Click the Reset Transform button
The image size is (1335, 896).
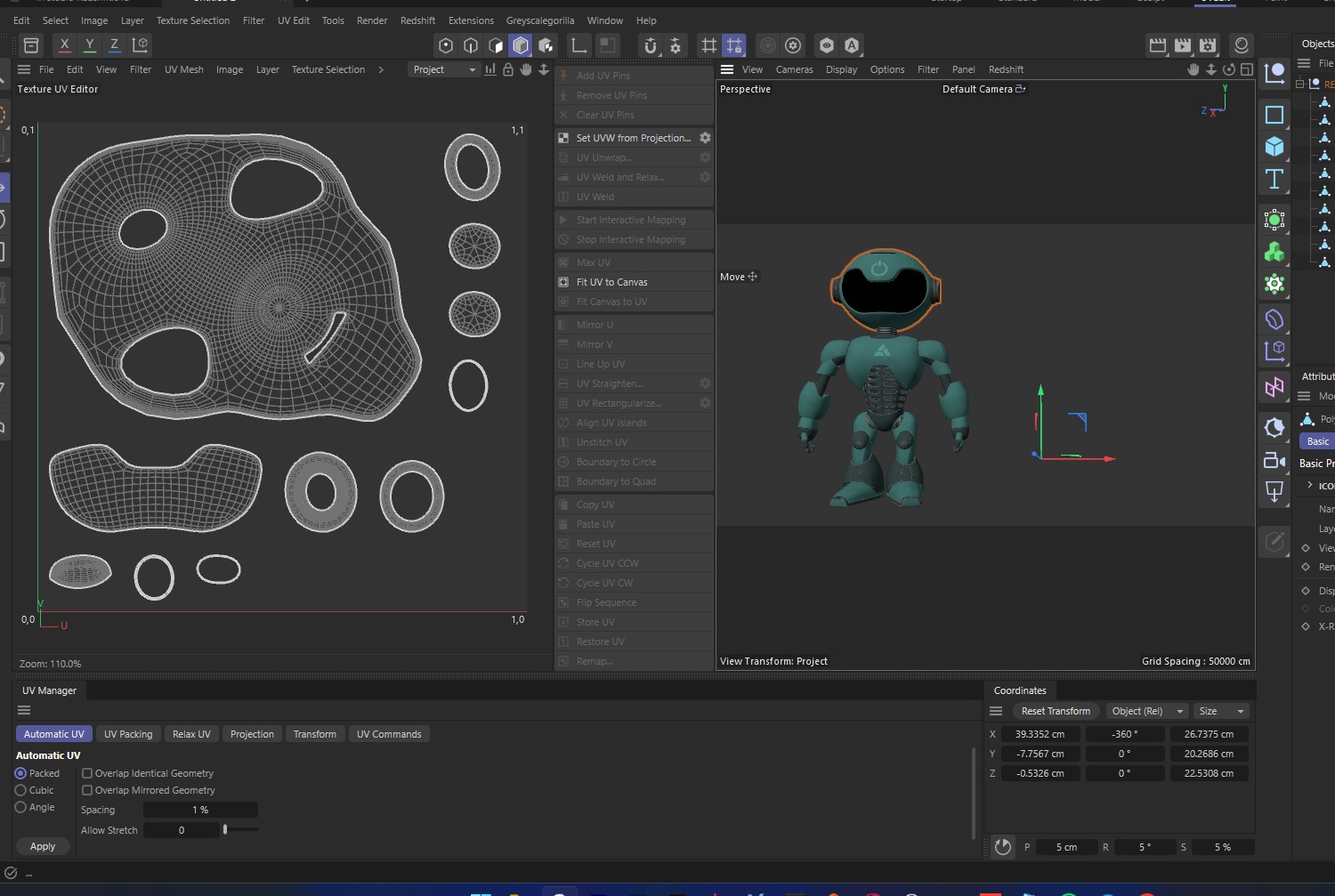(1056, 711)
